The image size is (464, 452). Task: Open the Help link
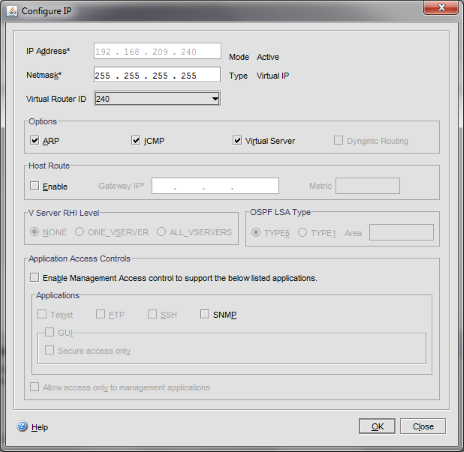tap(40, 427)
